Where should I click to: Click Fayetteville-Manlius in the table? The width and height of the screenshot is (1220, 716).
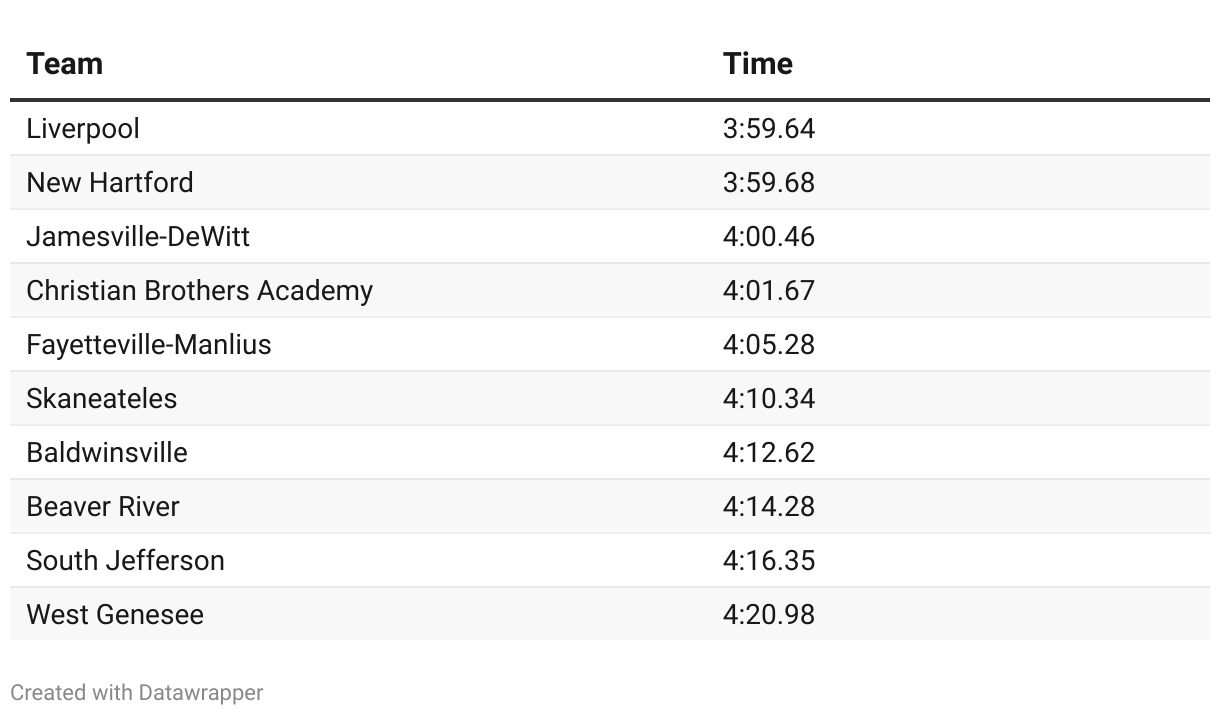(149, 345)
